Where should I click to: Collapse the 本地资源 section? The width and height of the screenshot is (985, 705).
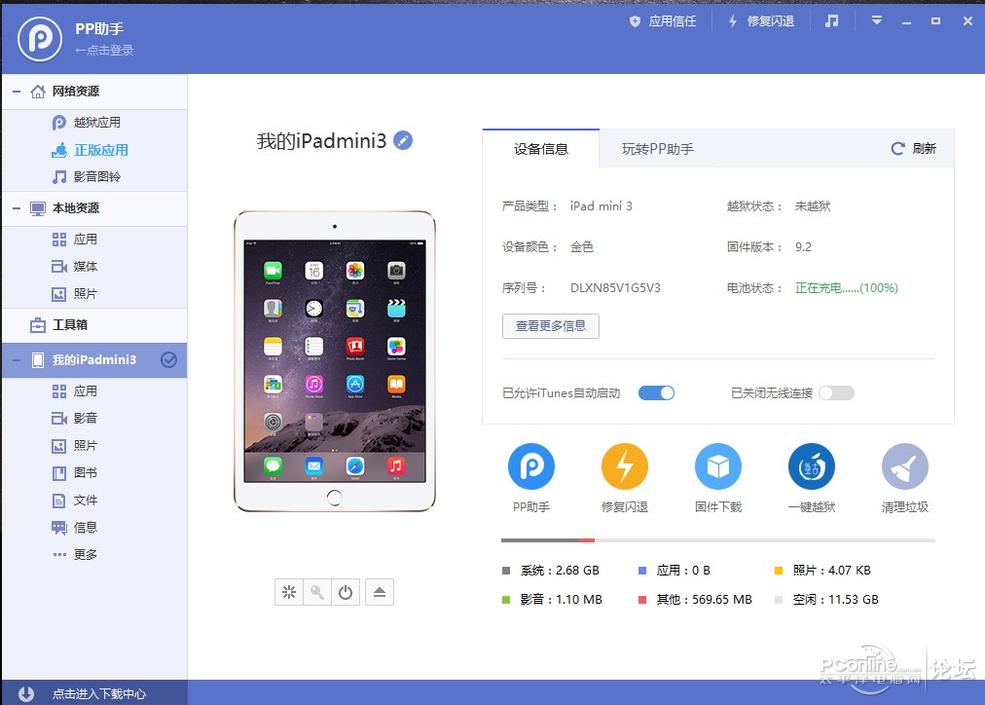pos(16,208)
